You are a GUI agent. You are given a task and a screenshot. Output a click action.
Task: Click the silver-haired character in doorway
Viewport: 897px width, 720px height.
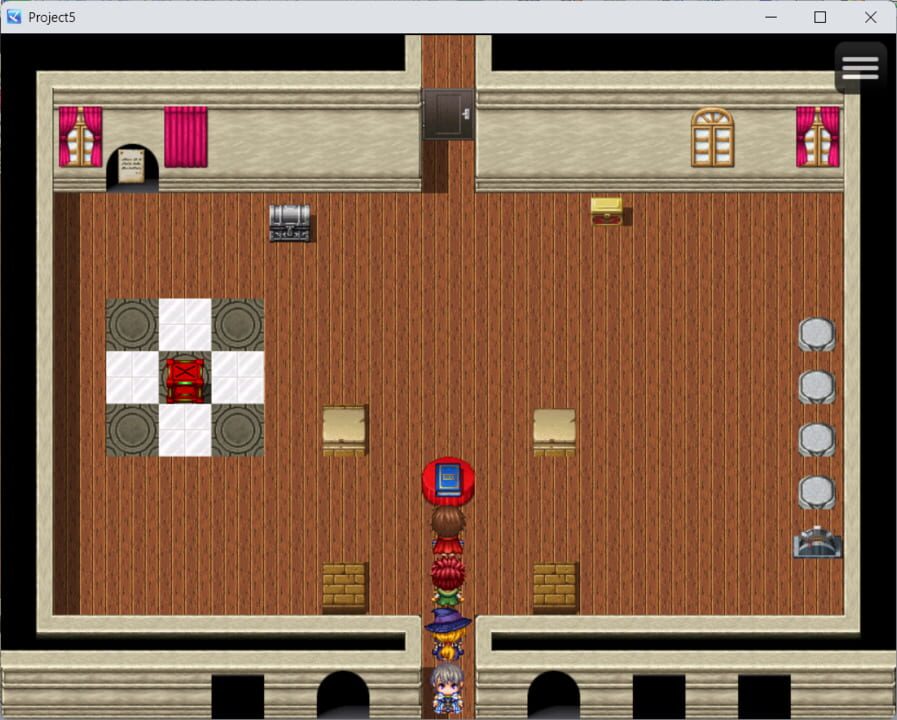(x=447, y=687)
